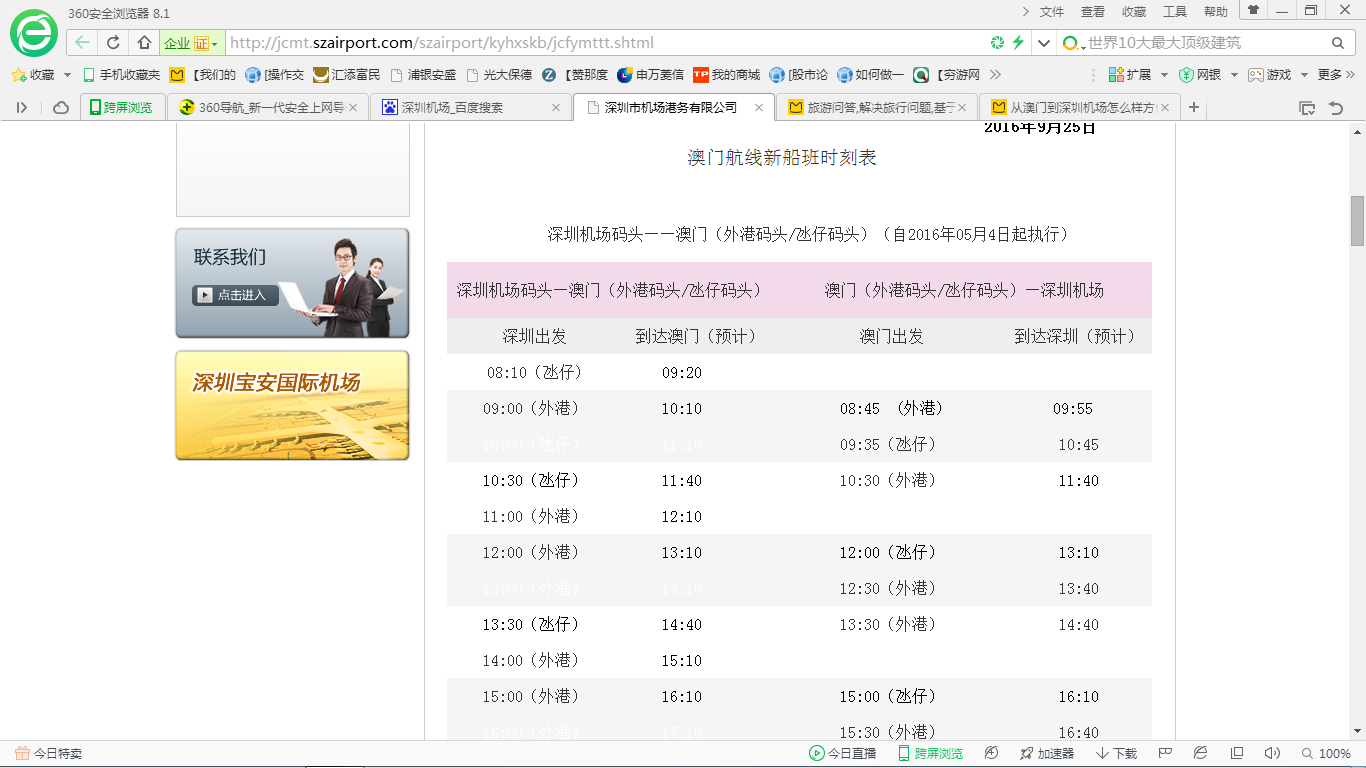This screenshot has height=768, width=1366.
Task: Open the skin shirt icon in title bar
Action: coord(1253,10)
